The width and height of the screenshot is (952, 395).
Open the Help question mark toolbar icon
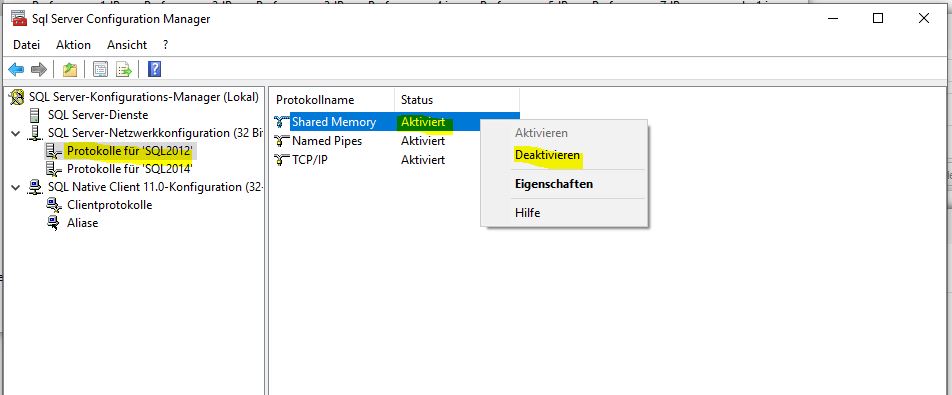tap(154, 69)
